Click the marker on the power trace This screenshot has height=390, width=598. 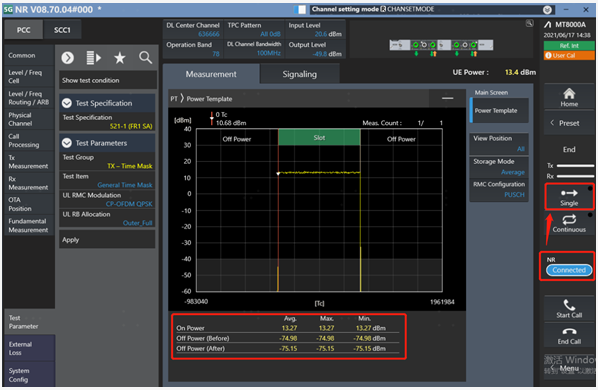pos(278,174)
